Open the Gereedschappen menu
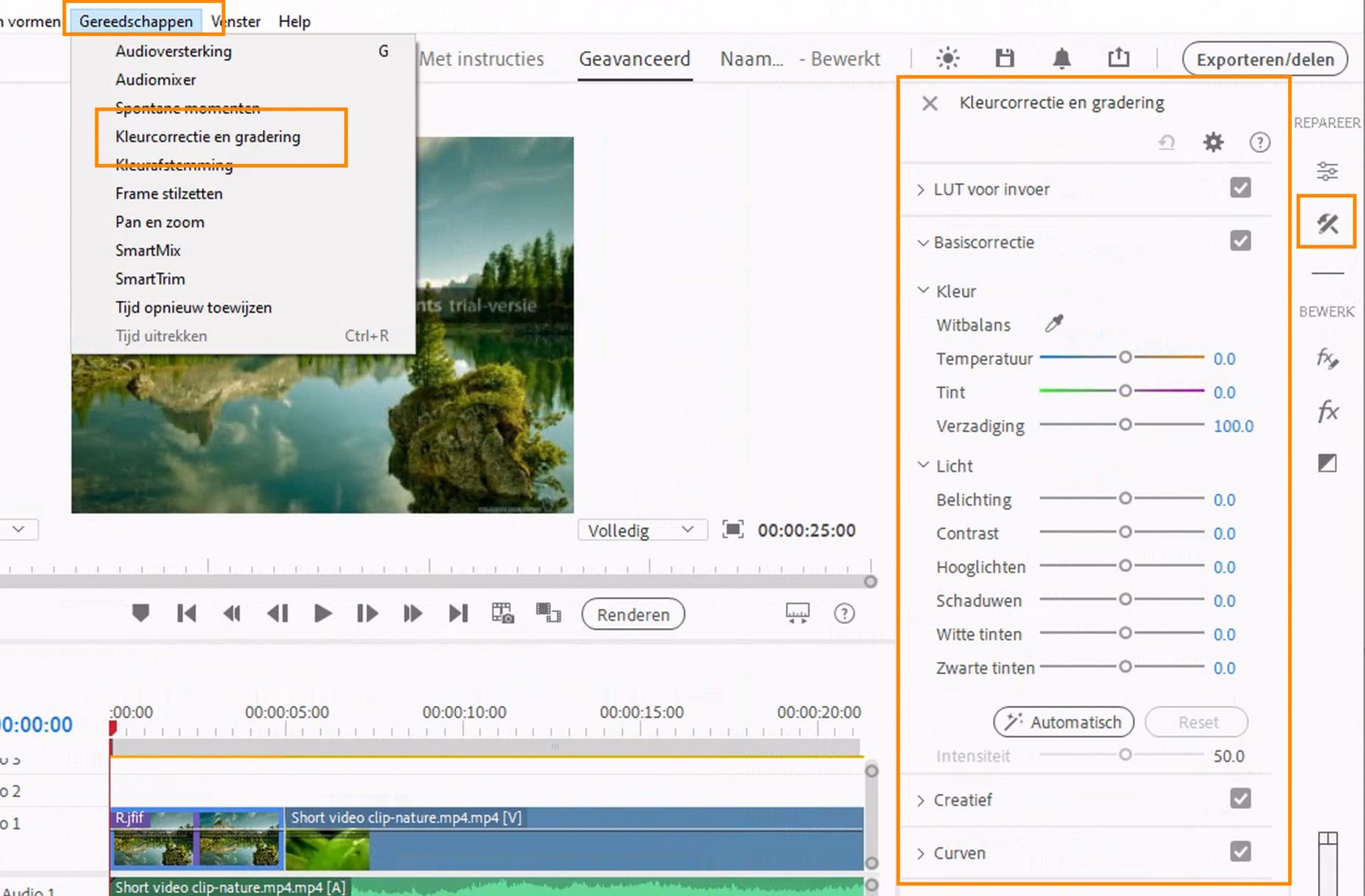1365x896 pixels. (136, 21)
